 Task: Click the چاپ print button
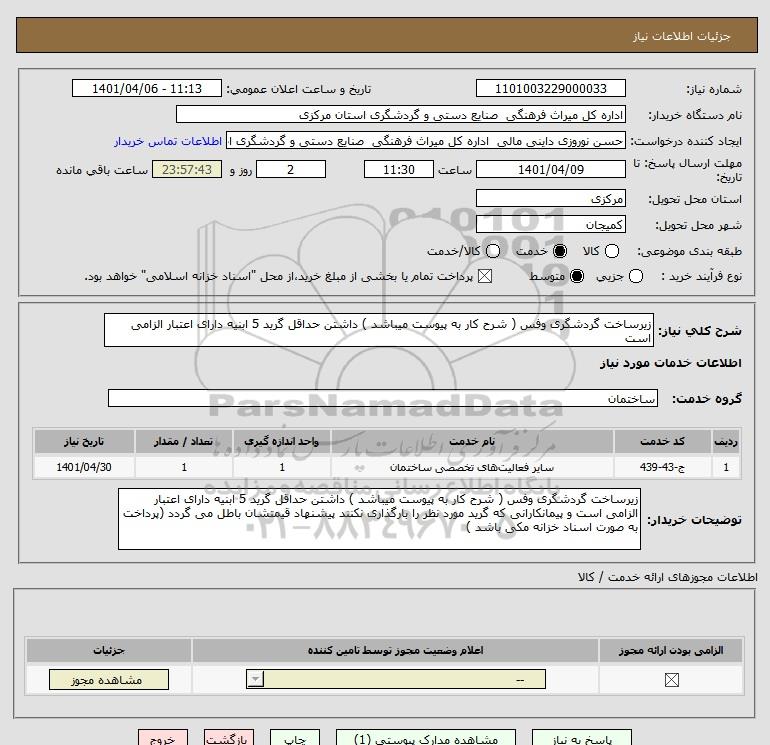[295, 738]
